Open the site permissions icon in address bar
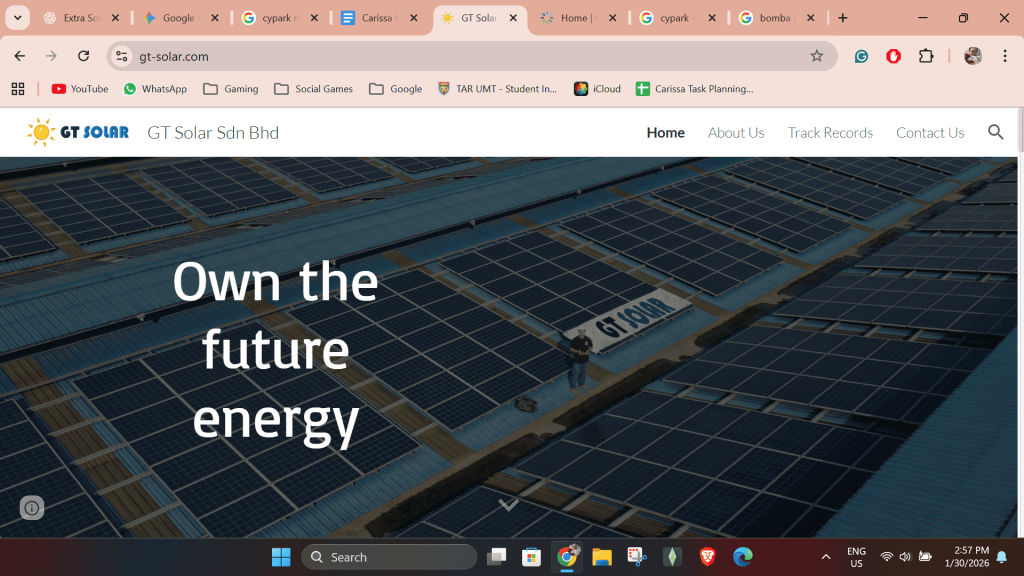This screenshot has width=1024, height=576. point(120,56)
